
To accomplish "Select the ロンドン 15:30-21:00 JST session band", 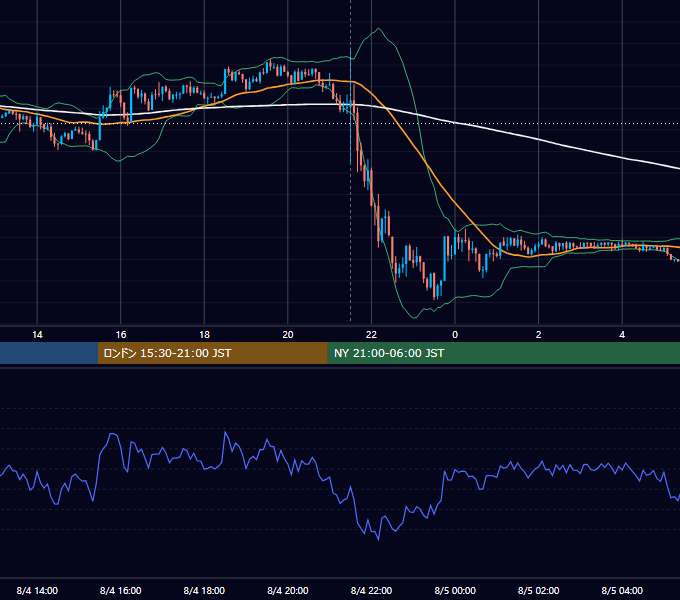I will [x=212, y=353].
